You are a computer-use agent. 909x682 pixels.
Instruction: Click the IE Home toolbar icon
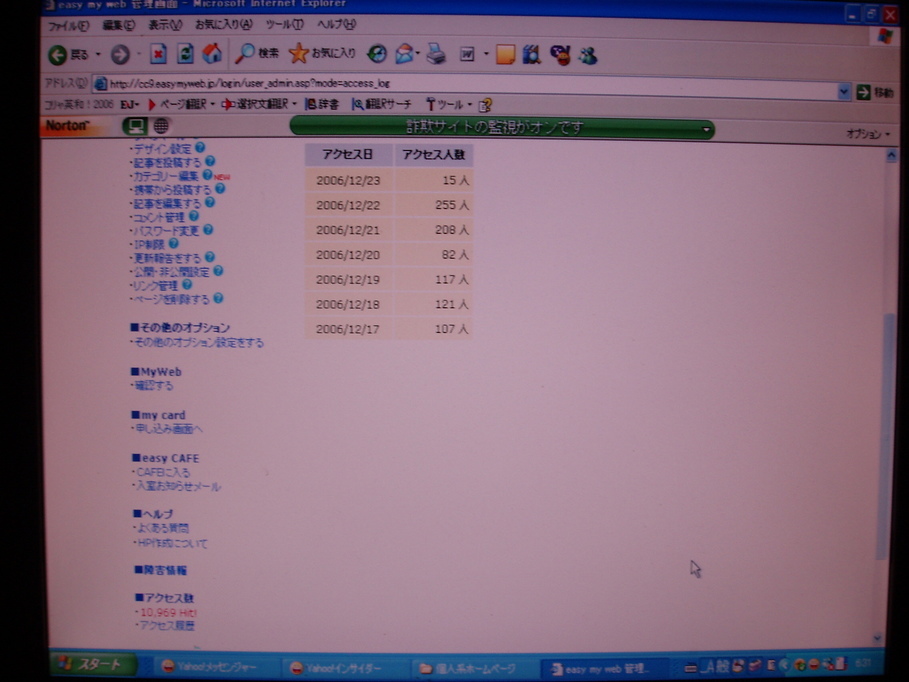click(212, 54)
